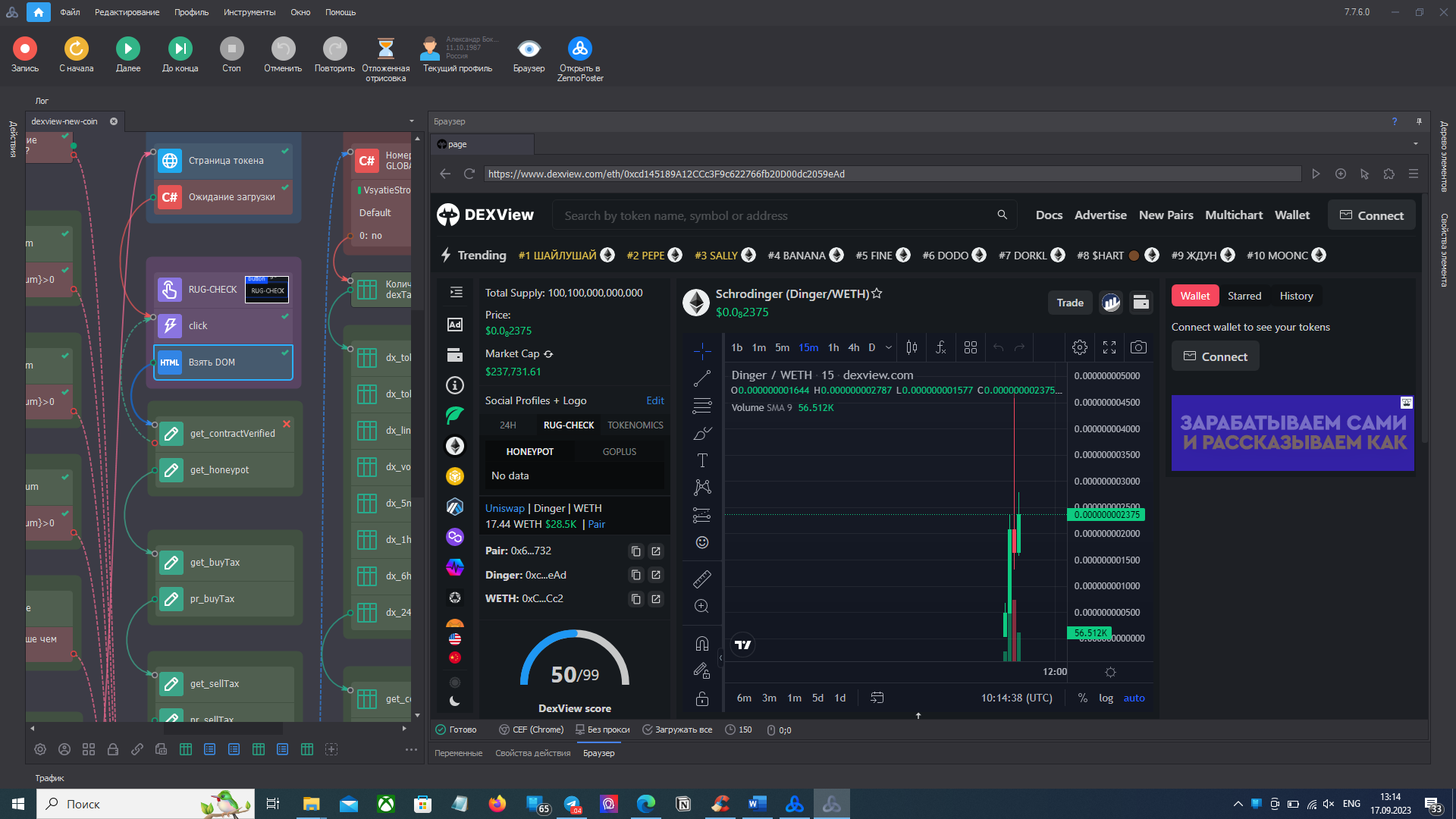Image resolution: width=1456 pixels, height=819 pixels.
Task: Toggle dark mode moon icon in sidebar
Action: pyautogui.click(x=455, y=701)
